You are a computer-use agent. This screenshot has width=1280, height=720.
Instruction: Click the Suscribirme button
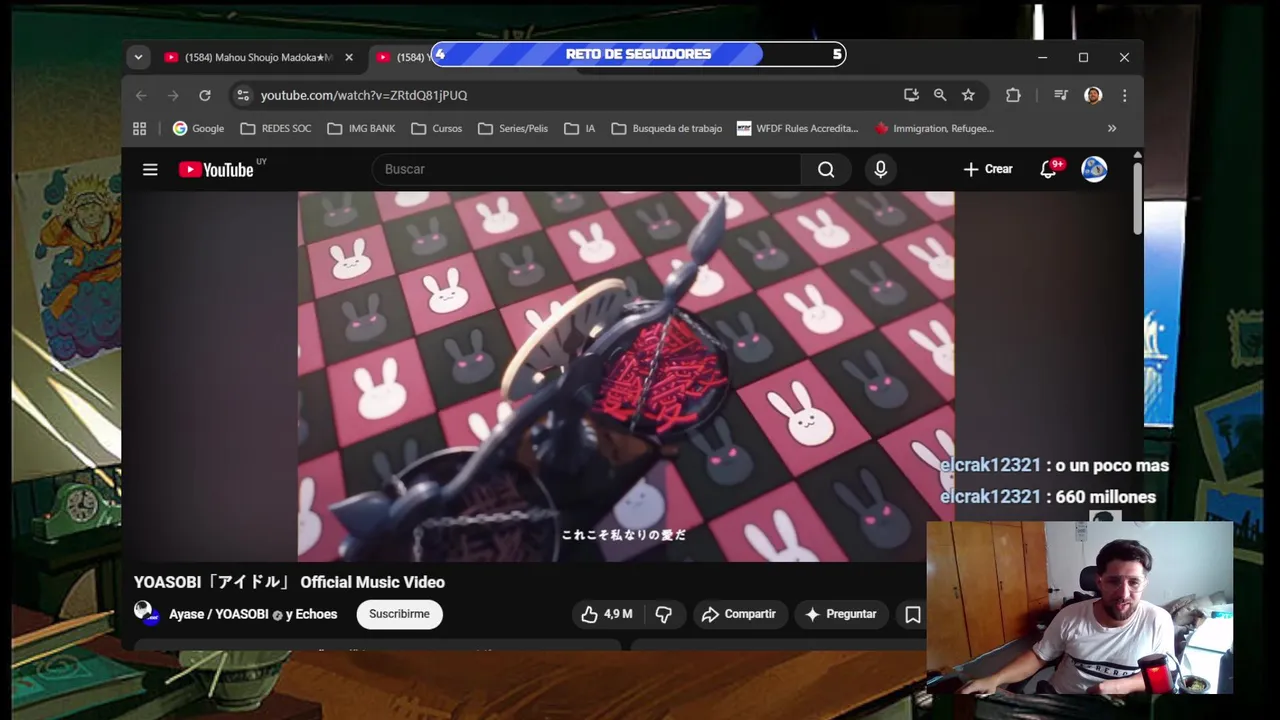click(x=399, y=614)
